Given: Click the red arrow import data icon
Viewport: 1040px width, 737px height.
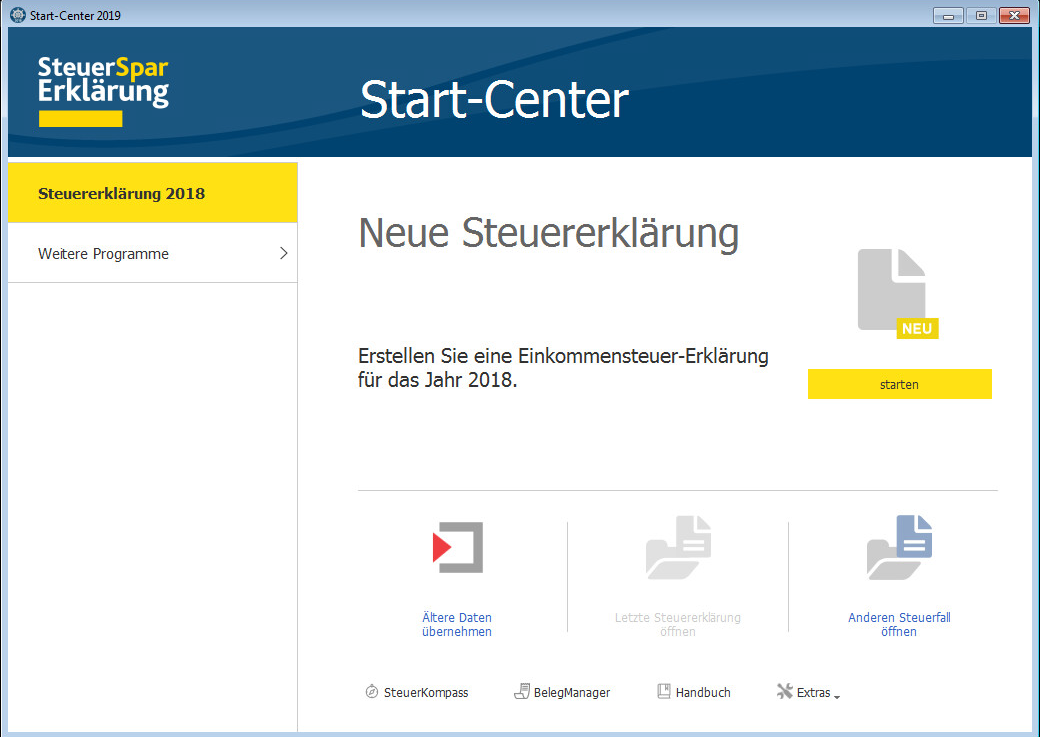Looking at the screenshot, I should pyautogui.click(x=458, y=547).
